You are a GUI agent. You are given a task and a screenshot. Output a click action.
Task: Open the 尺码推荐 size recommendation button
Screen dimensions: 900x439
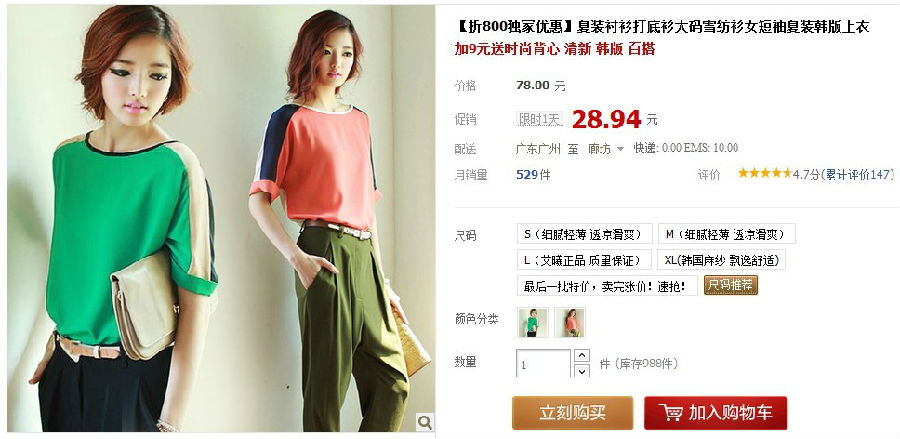(731, 285)
